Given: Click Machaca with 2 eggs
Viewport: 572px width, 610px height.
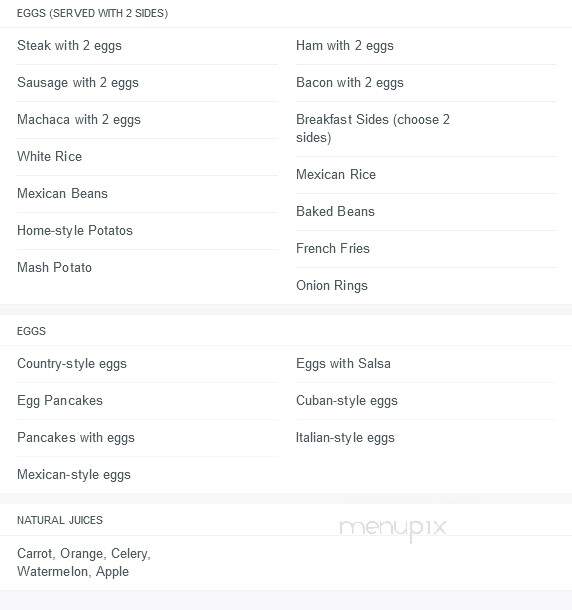Looking at the screenshot, I should (x=79, y=119).
